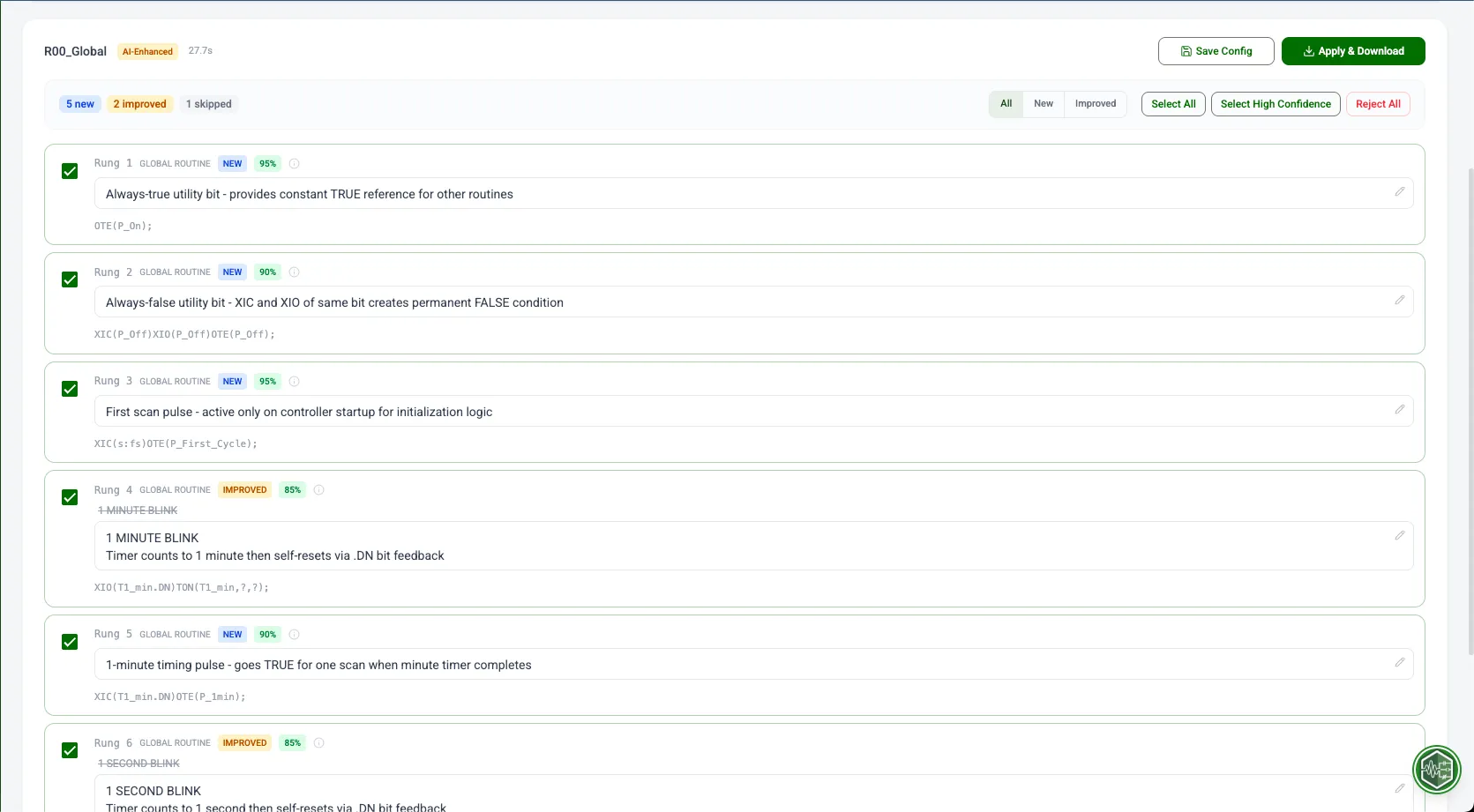
Task: Click the OTE(P_On); rung code
Action: 123,226
